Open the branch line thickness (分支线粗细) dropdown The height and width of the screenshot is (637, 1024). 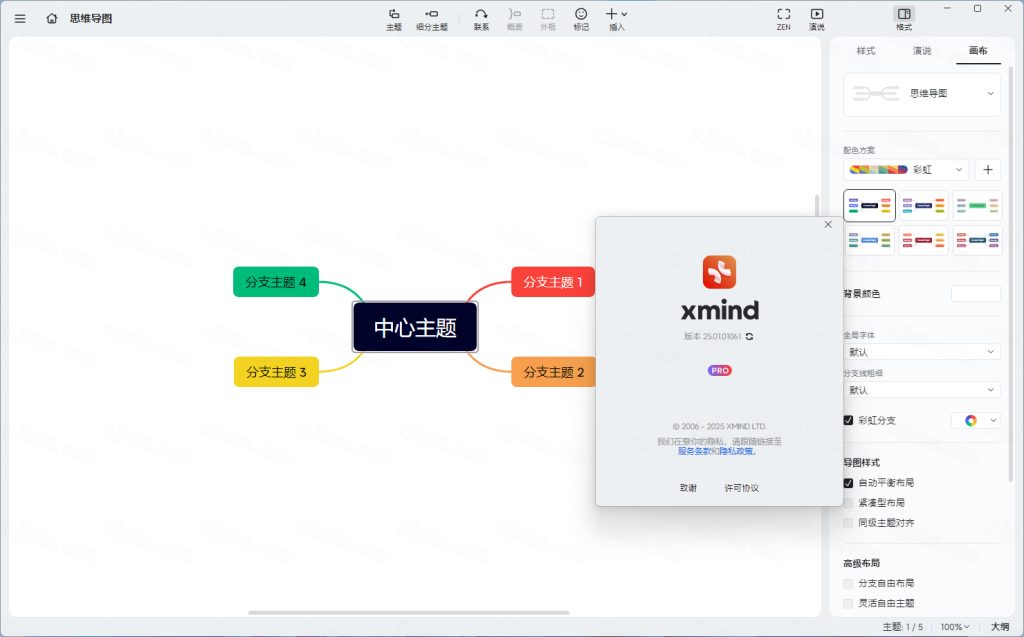(x=922, y=389)
